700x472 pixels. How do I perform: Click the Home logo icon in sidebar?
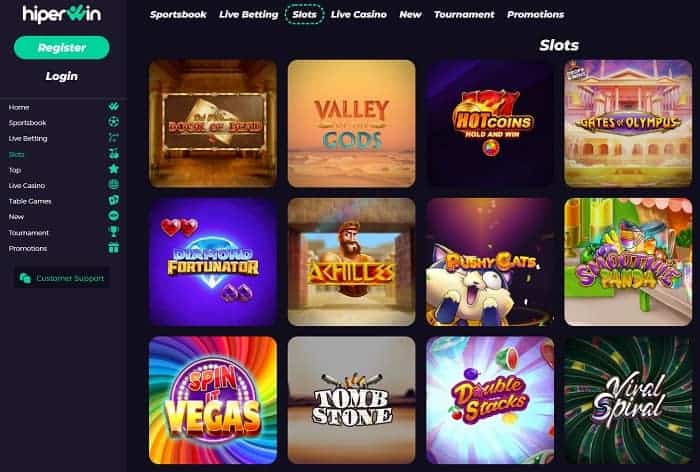tap(113, 106)
